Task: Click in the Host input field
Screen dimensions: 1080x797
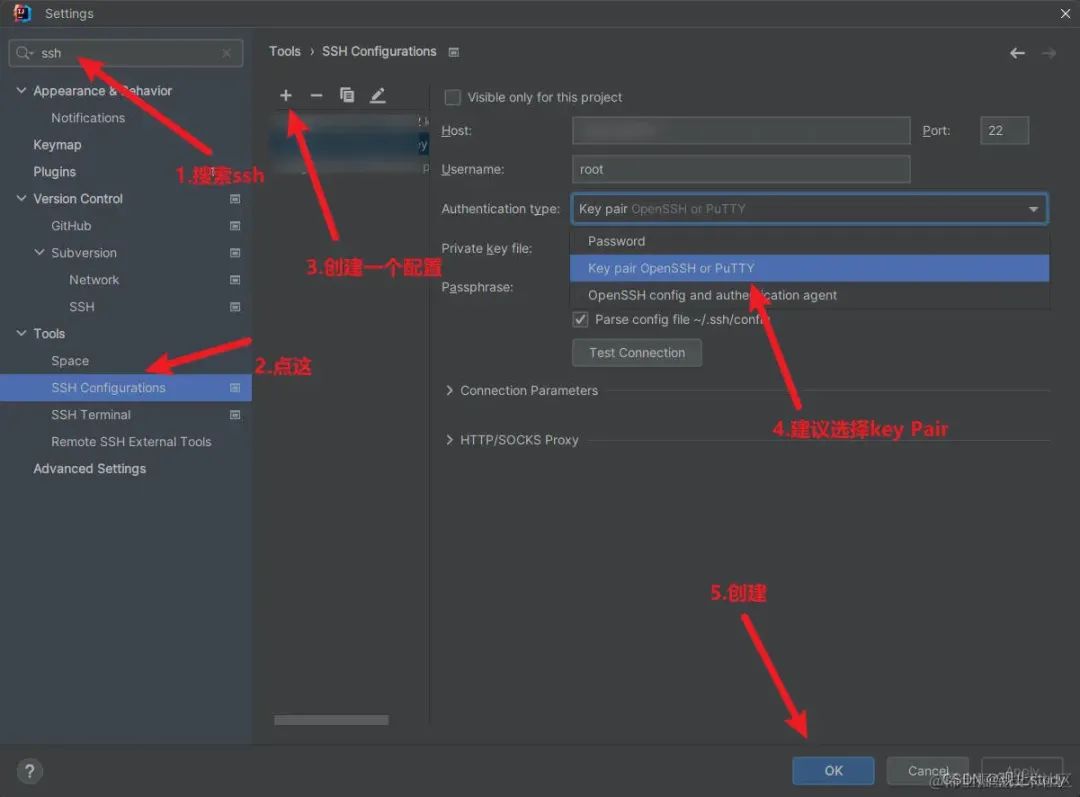Action: tap(741, 130)
